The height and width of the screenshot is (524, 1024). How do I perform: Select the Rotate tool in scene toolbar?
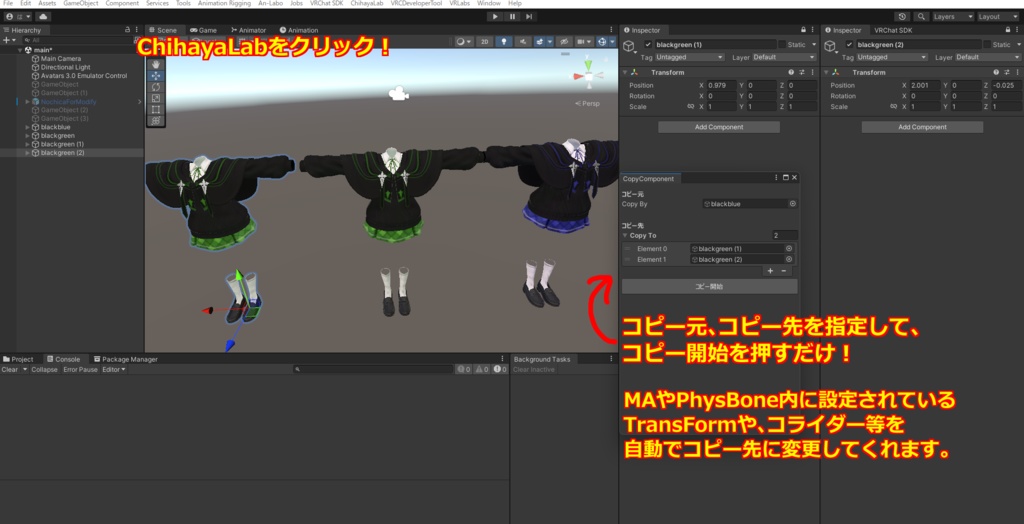pyautogui.click(x=155, y=87)
